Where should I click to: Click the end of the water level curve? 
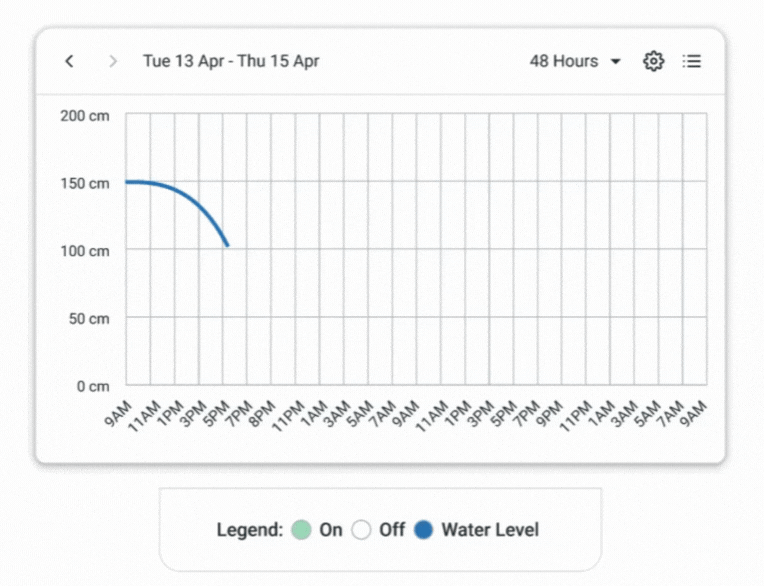pos(228,245)
